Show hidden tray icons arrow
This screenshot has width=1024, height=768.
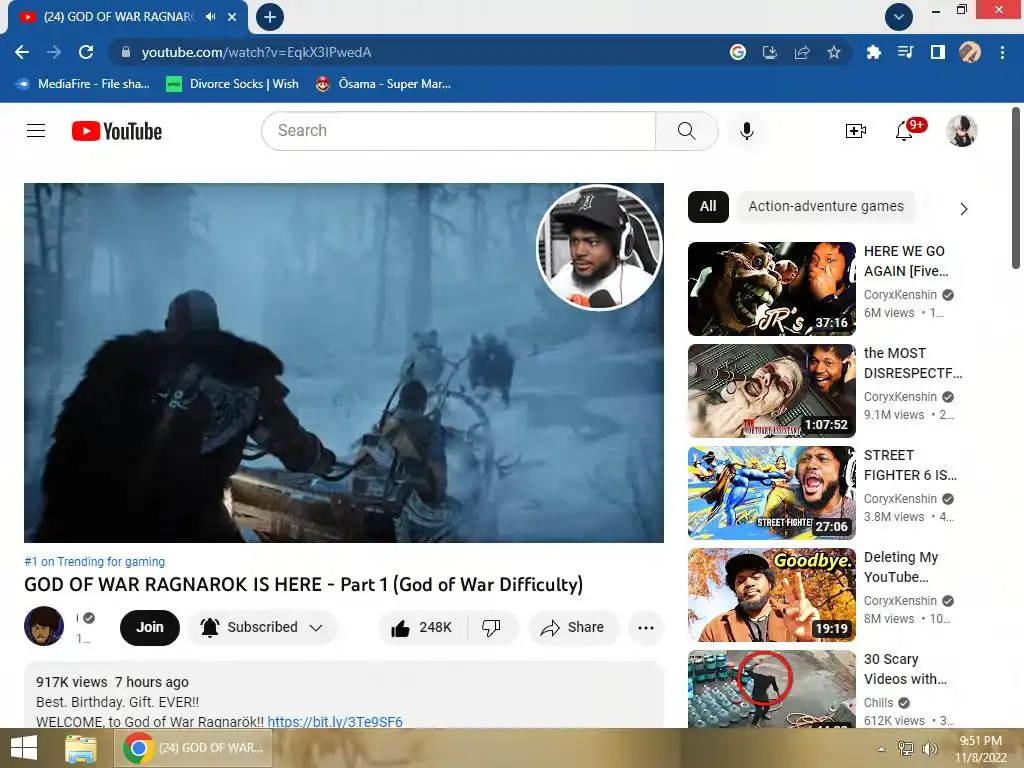882,748
